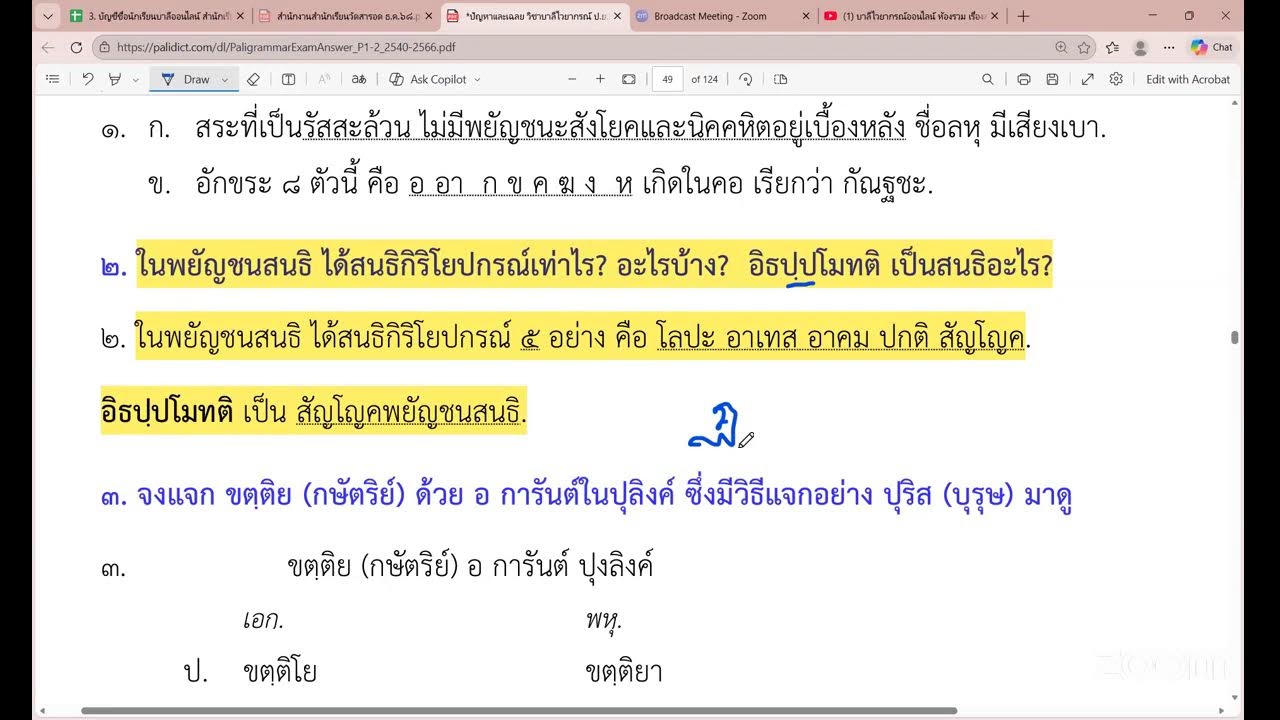Toggle the favorite star for this page
1280x720 pixels.
[1084, 47]
